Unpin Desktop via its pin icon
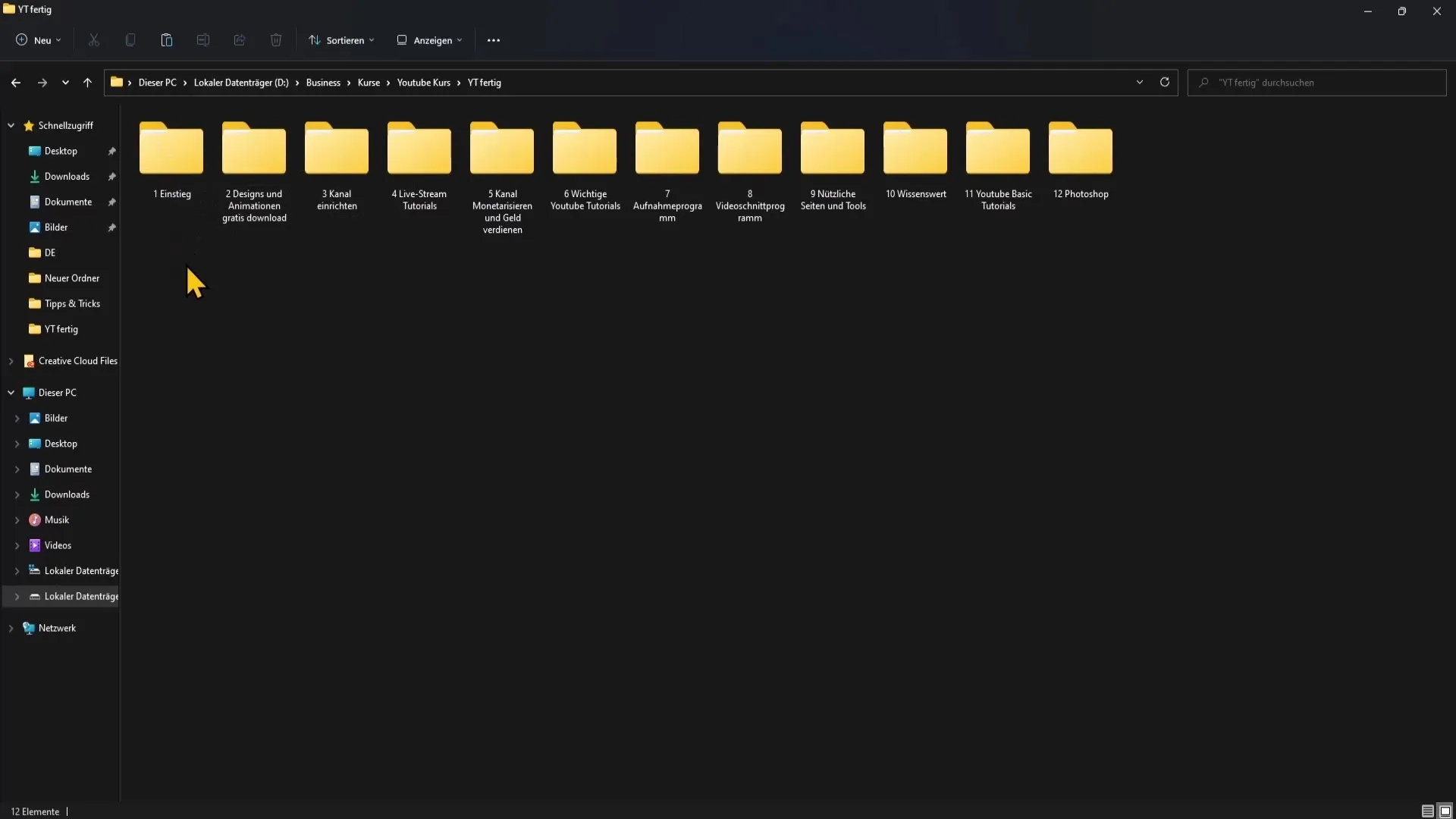 click(x=111, y=151)
